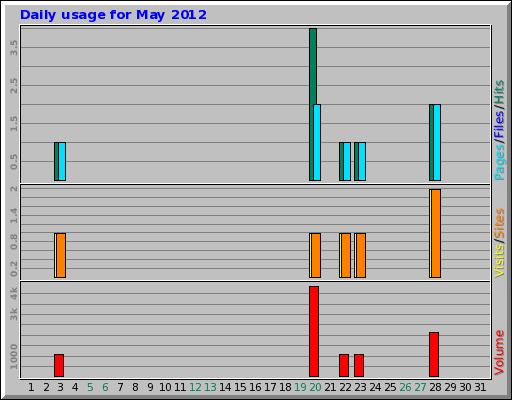
Task: Click day label 4 on the x-axis
Action: 75,387
